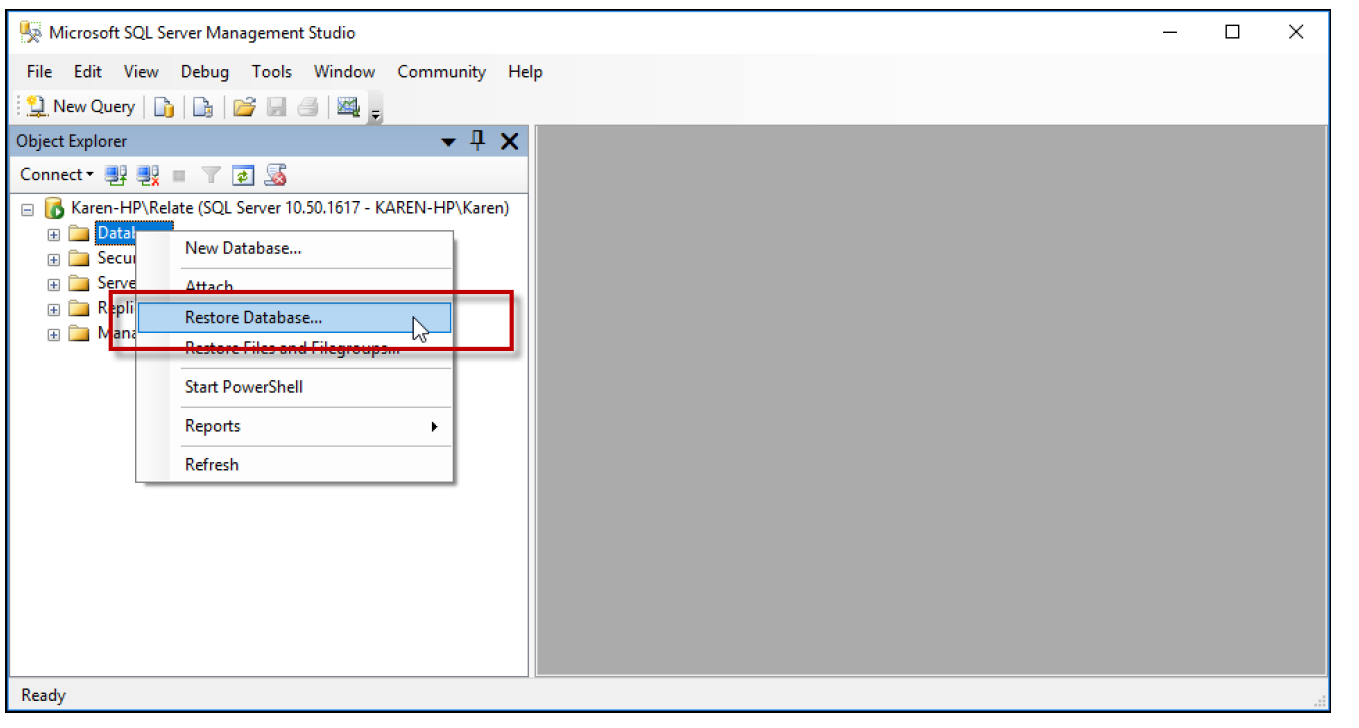Choose Refresh from the context menu
This screenshot has height=728, width=1359.
[295, 465]
